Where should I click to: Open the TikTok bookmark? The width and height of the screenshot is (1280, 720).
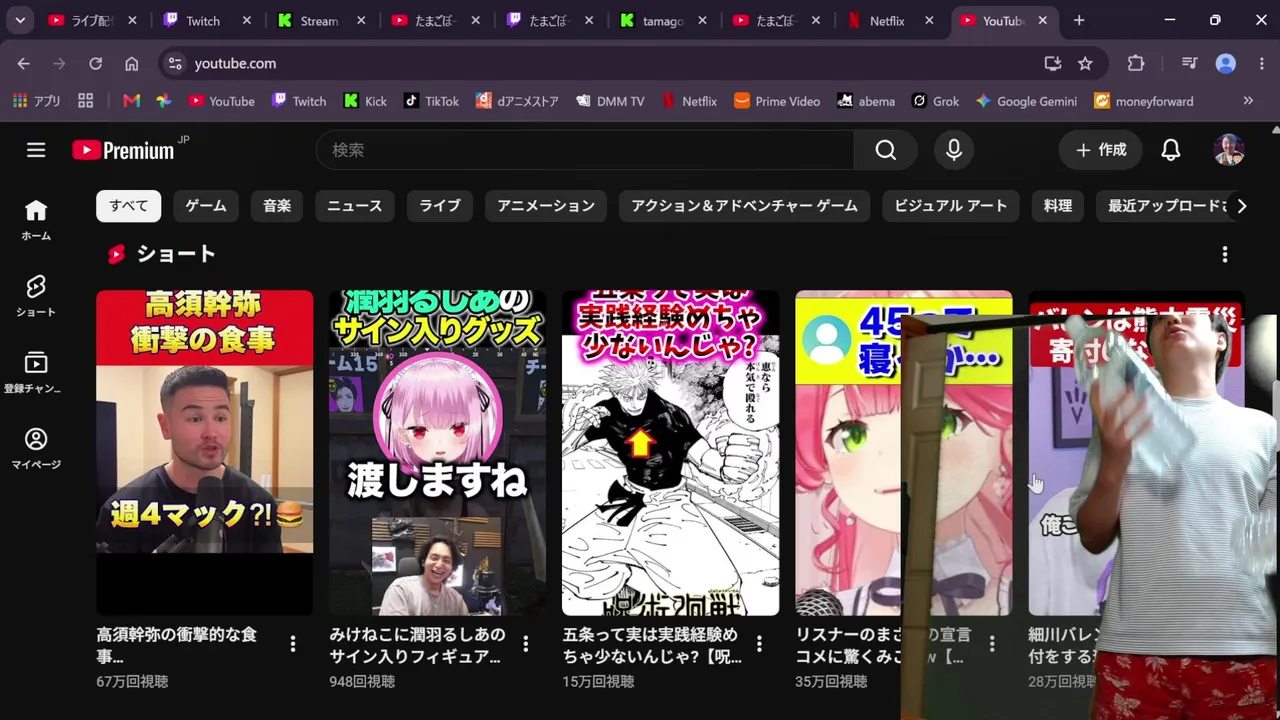[x=431, y=101]
